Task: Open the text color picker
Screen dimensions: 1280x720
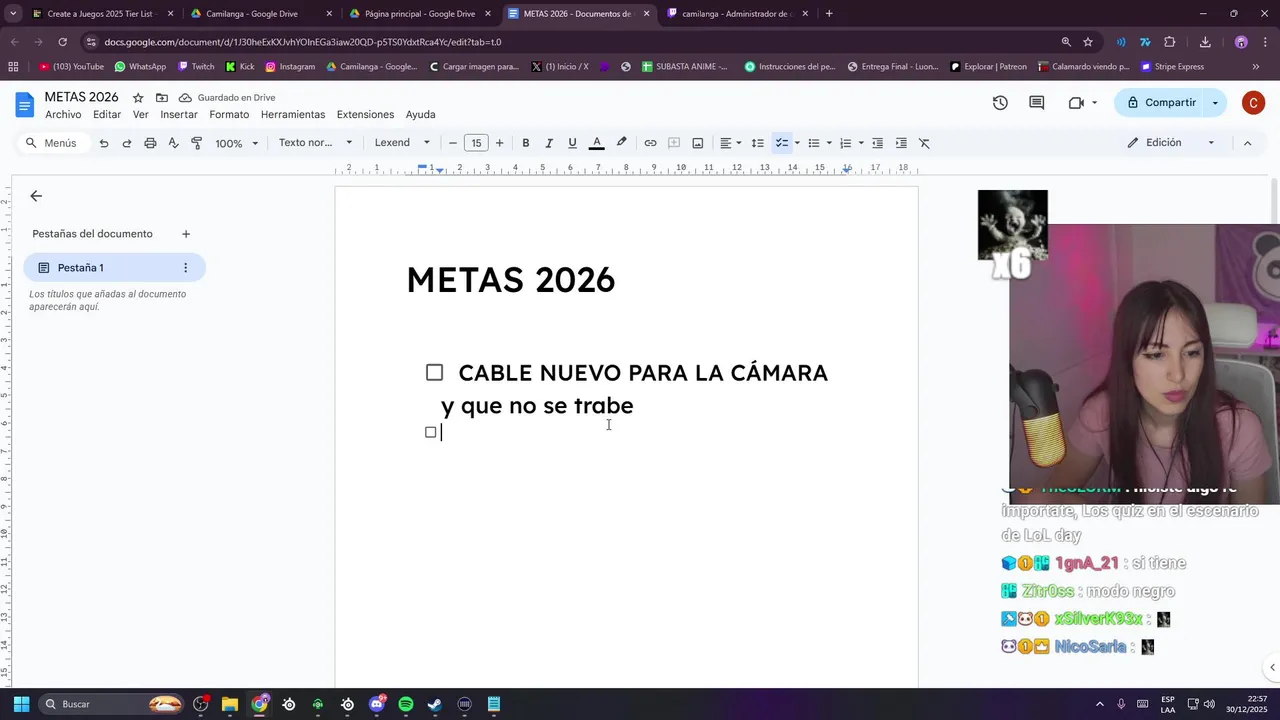Action: [x=596, y=143]
